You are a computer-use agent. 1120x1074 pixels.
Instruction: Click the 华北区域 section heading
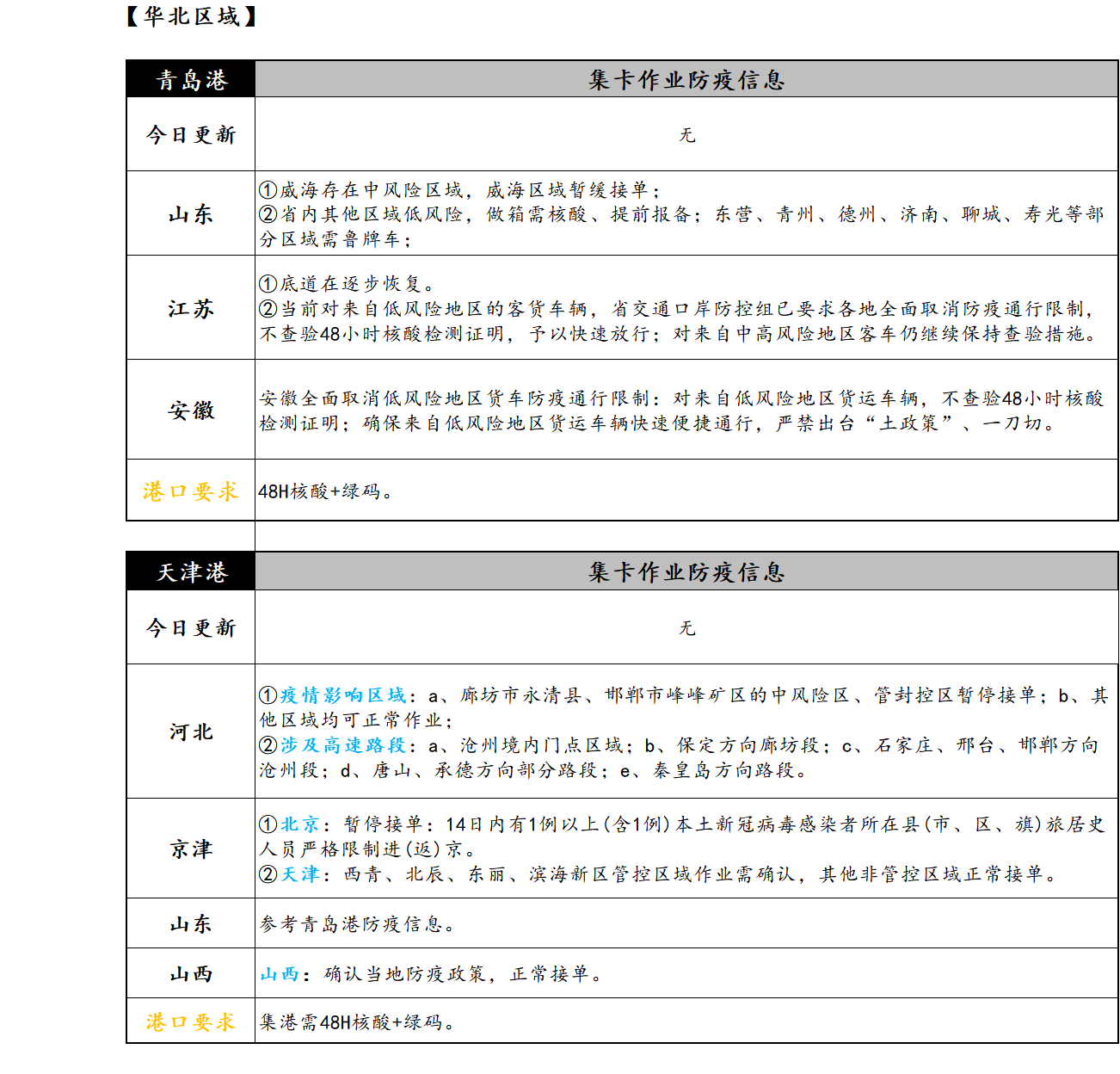point(191,16)
